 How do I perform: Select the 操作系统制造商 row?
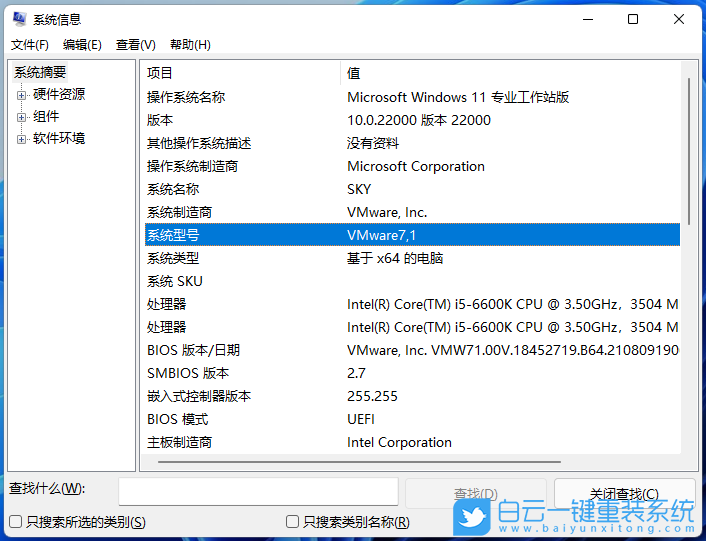click(412, 166)
